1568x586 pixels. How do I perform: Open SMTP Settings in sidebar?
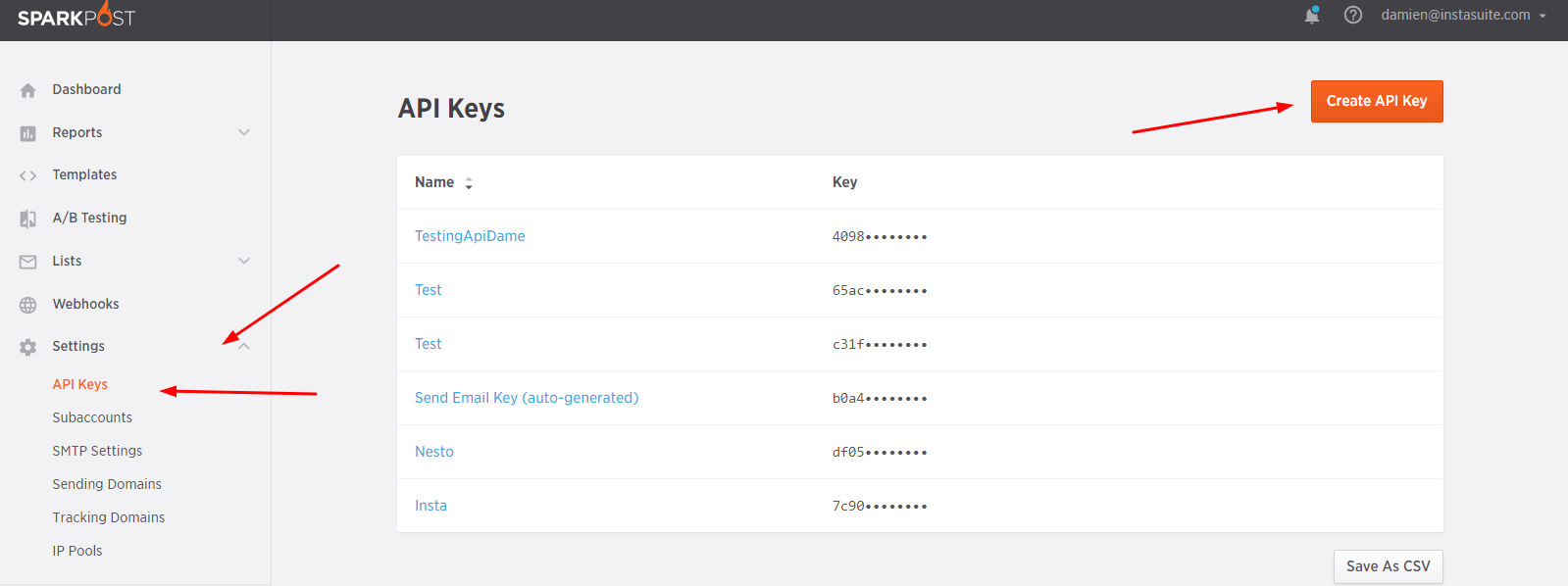click(97, 451)
